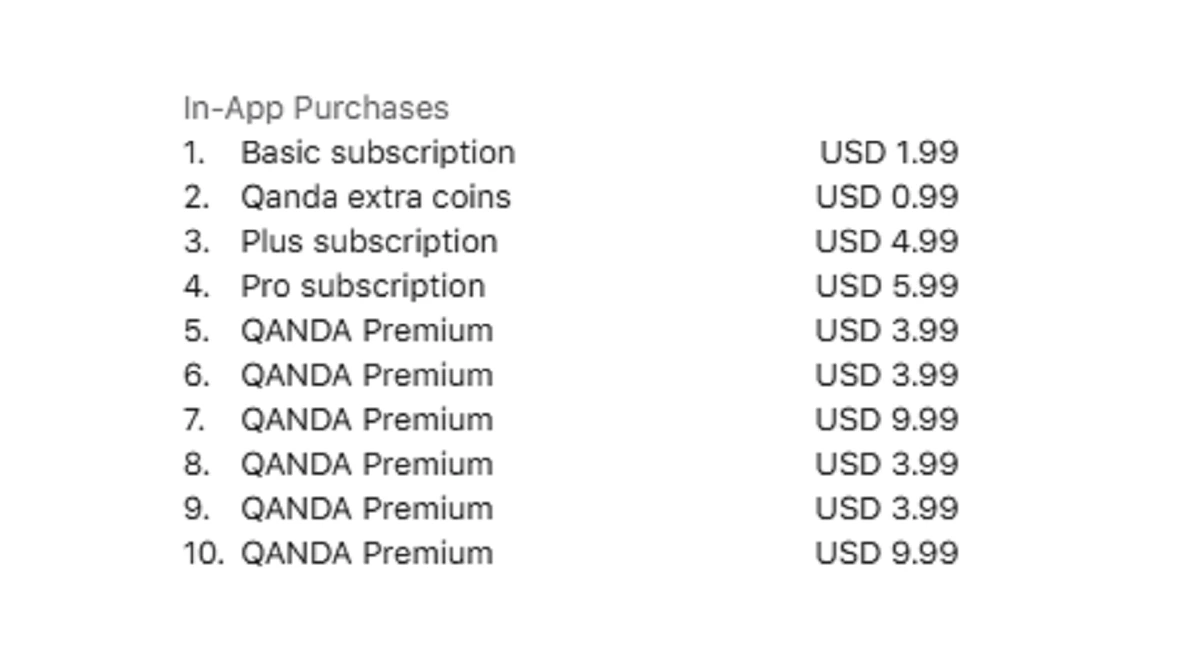Click QANDA Premium at position 9

tap(366, 509)
